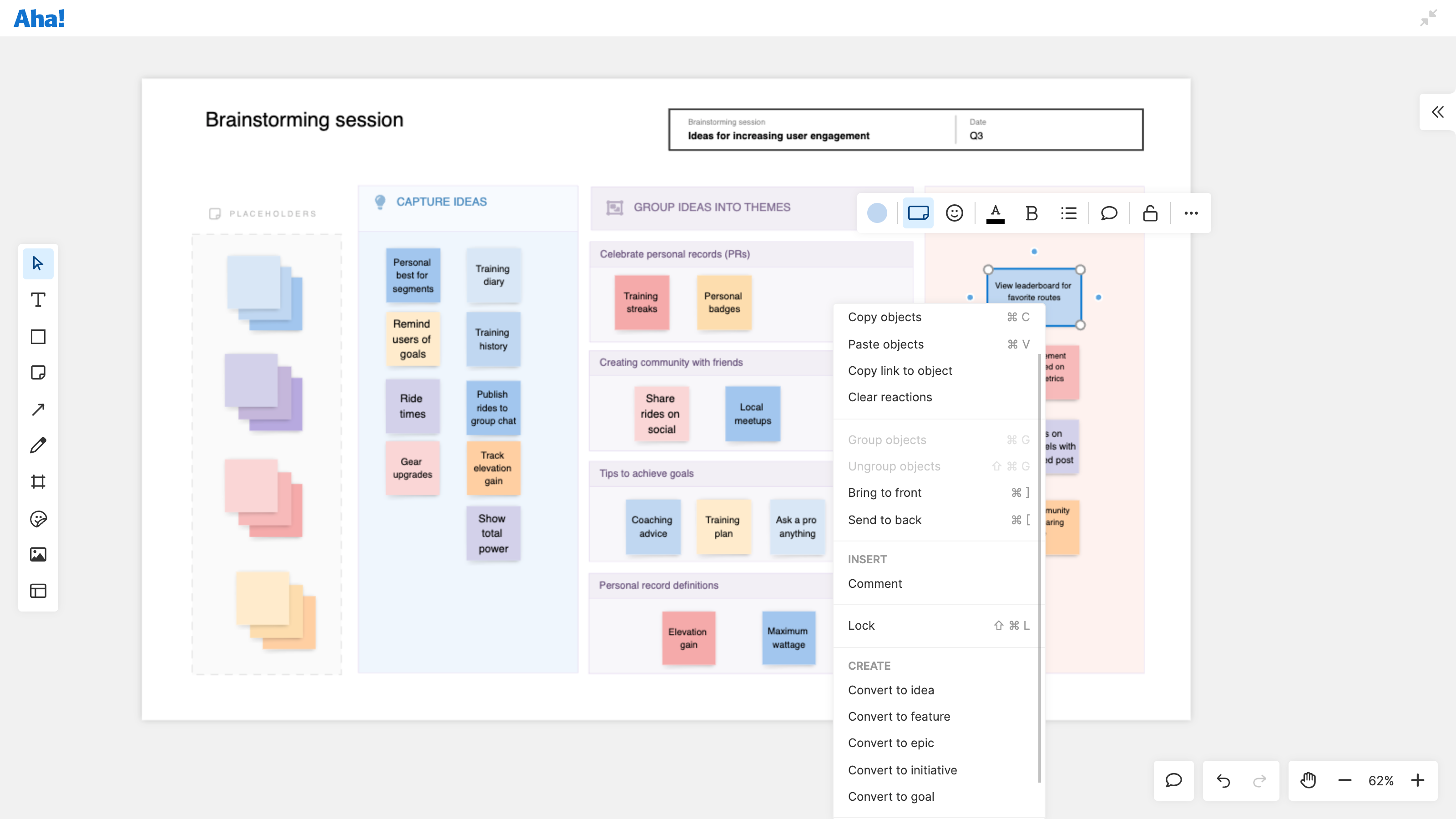Image resolution: width=1456 pixels, height=819 pixels.
Task: Toggle the hand pan tool
Action: 1308,781
